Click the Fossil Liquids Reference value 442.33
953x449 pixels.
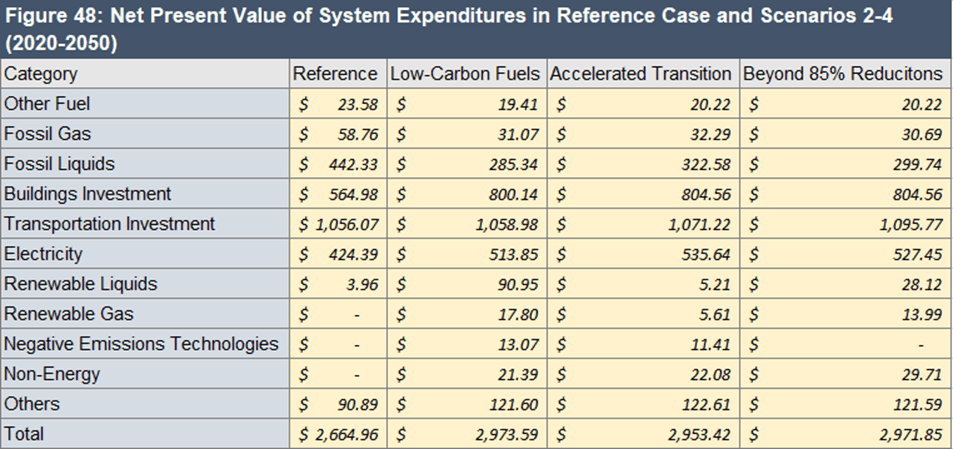click(352, 164)
